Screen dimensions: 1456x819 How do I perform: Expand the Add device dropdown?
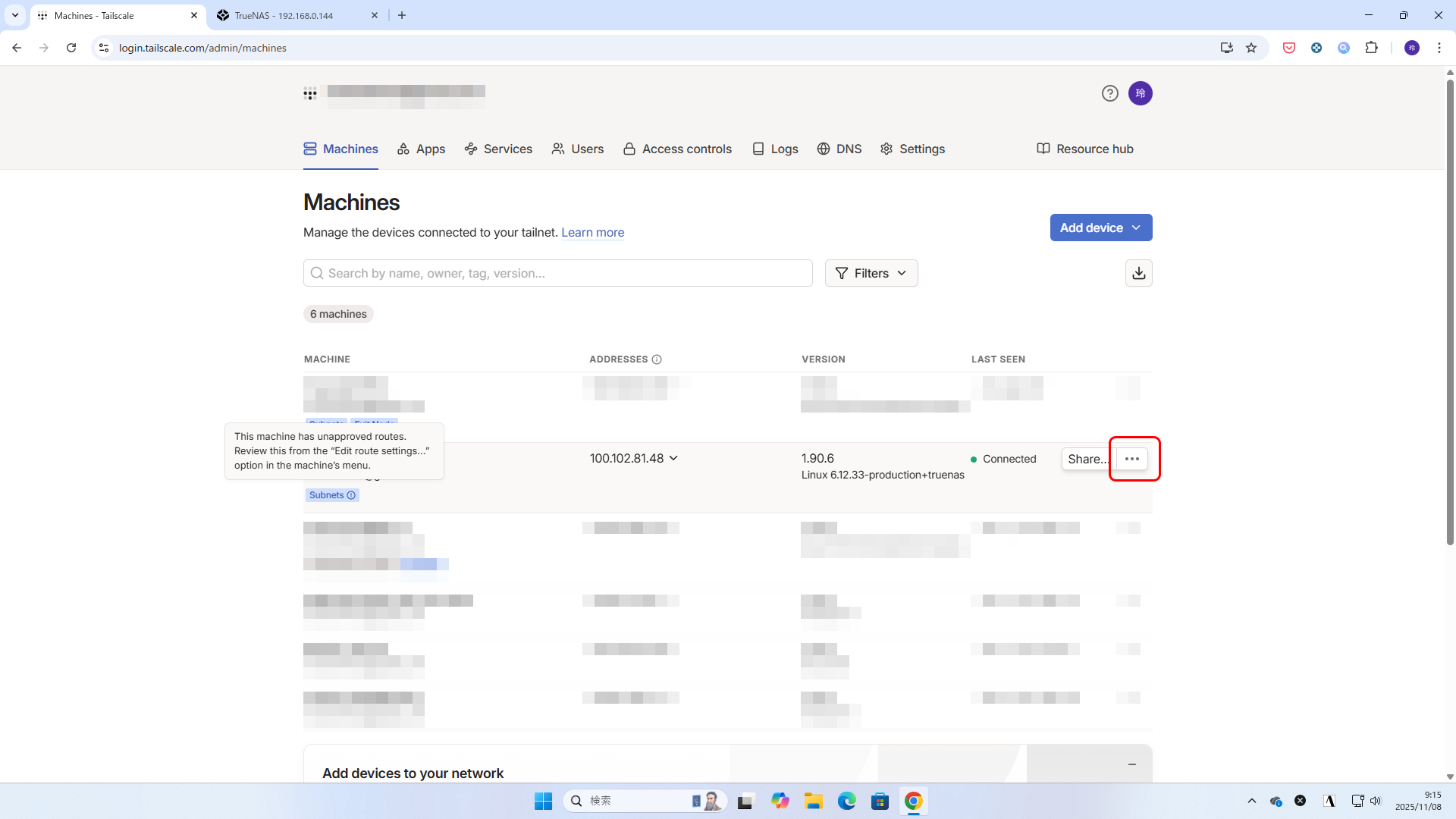pos(1100,227)
